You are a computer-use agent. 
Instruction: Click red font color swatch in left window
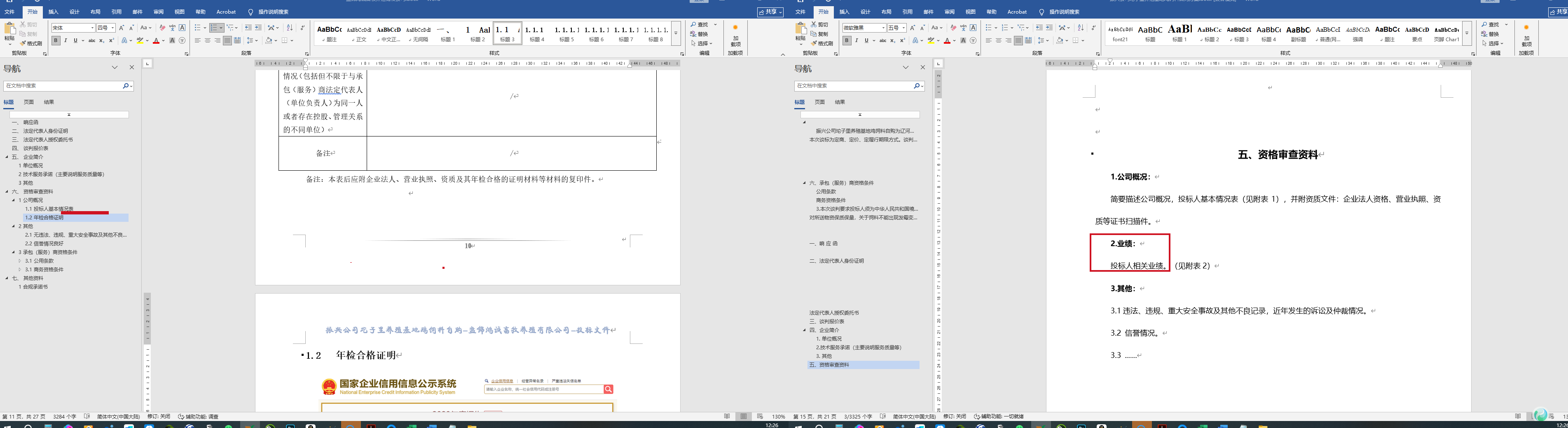point(156,41)
